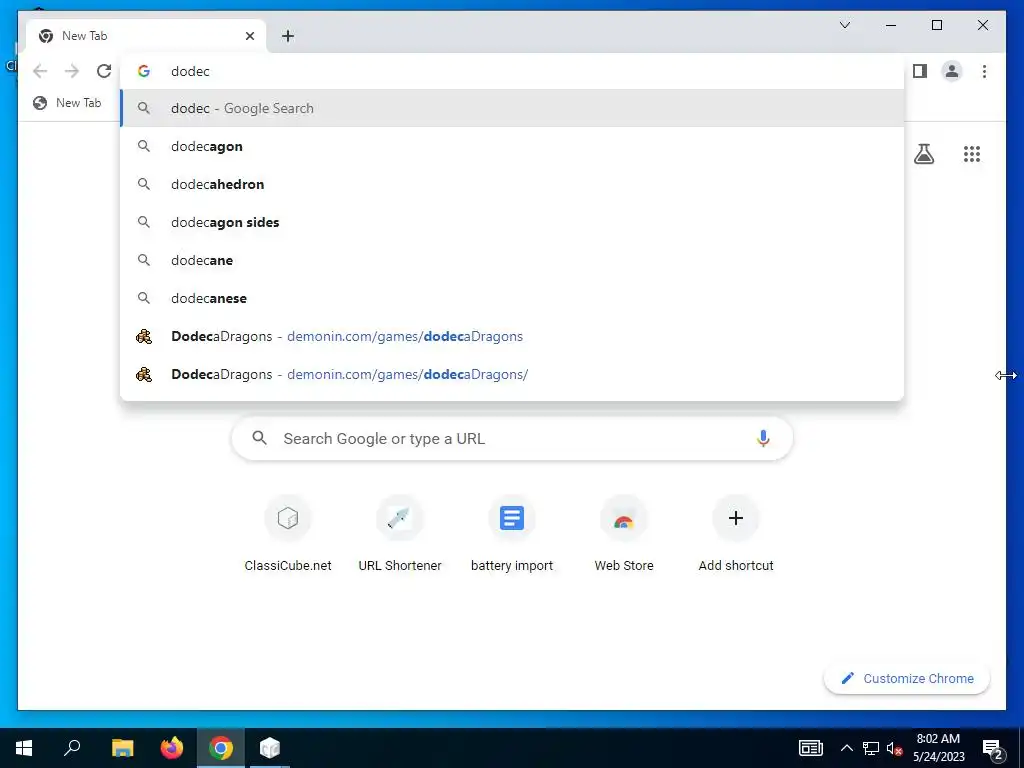Close the New Tab tab
The height and width of the screenshot is (768, 1024).
(249, 36)
